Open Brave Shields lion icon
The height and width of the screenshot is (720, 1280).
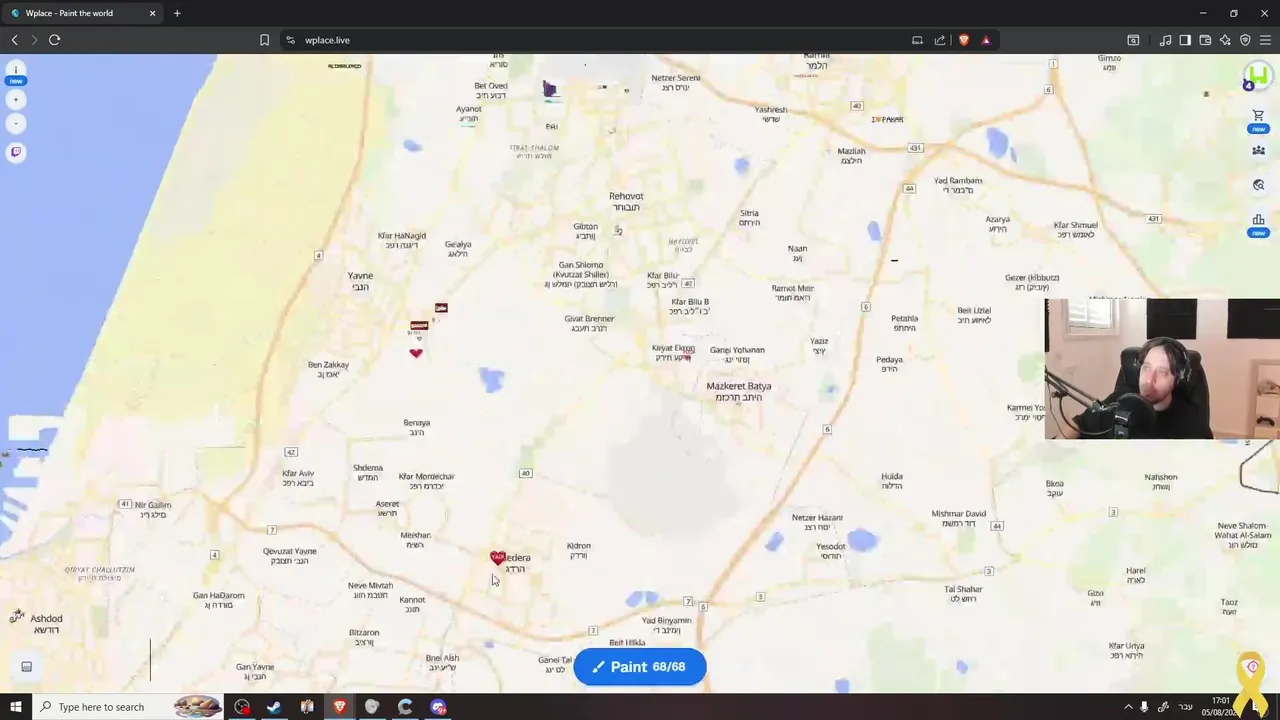tap(964, 40)
